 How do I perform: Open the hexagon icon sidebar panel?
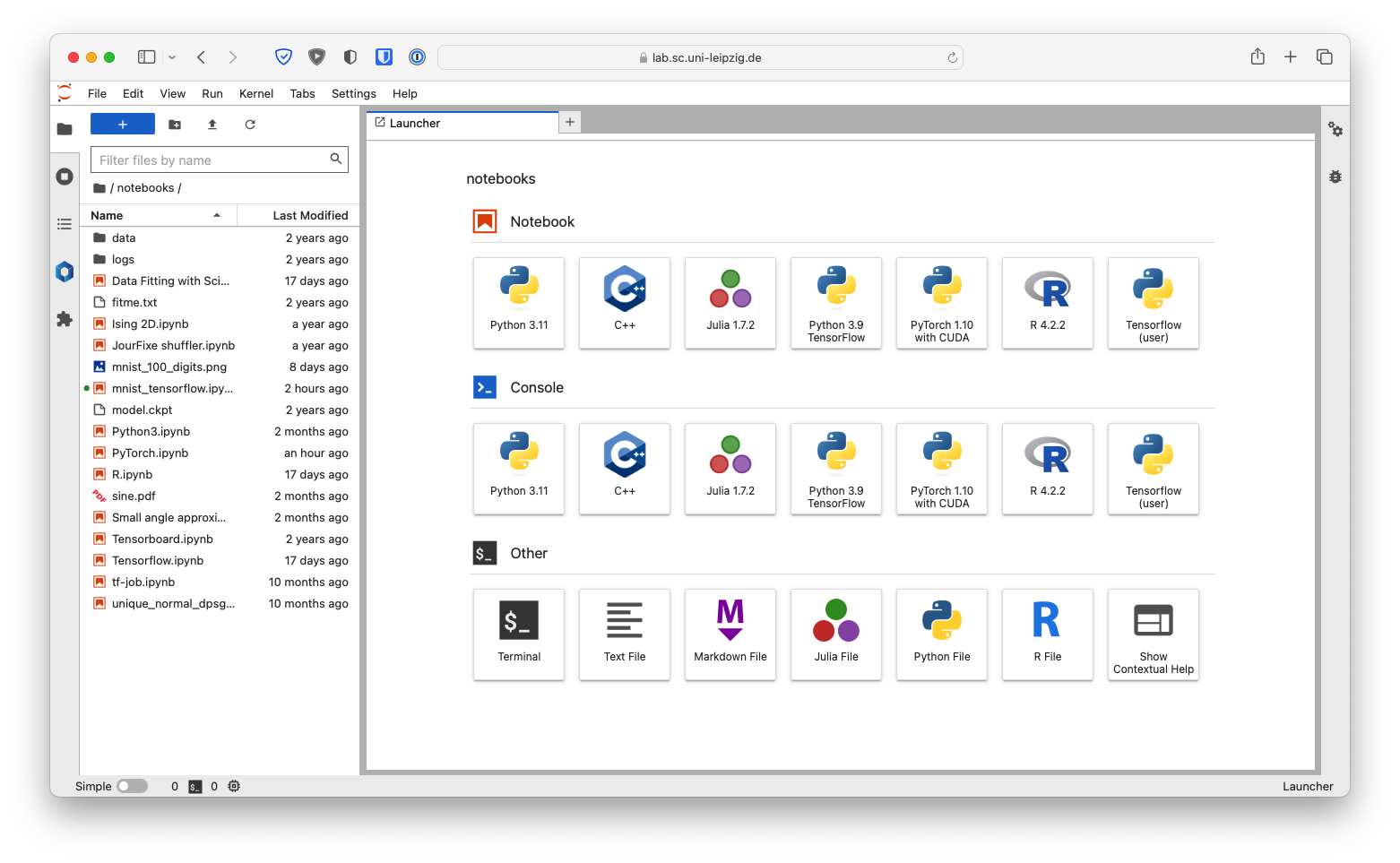click(65, 272)
